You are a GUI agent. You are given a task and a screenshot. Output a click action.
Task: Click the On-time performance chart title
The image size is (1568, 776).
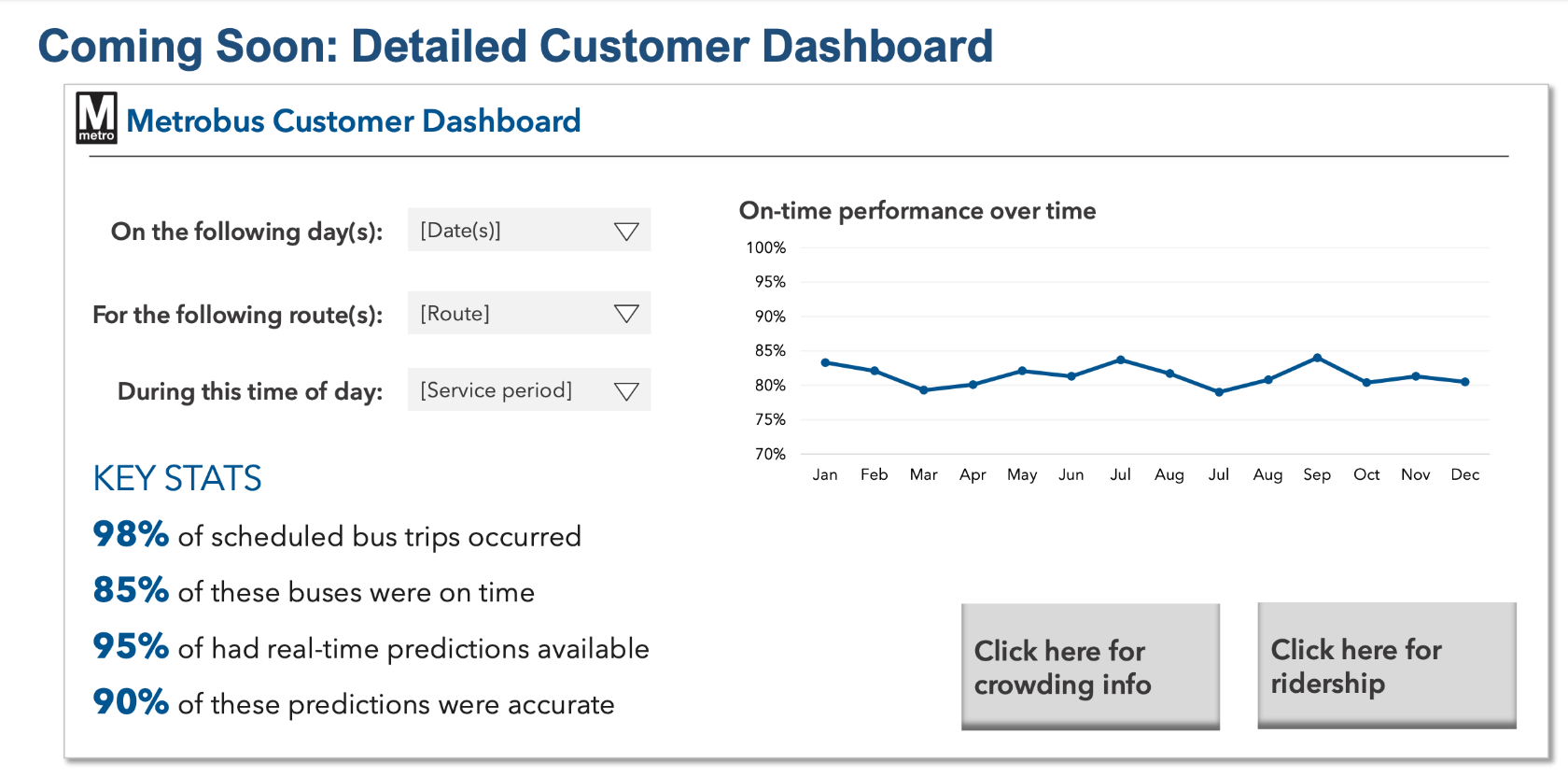(x=917, y=211)
